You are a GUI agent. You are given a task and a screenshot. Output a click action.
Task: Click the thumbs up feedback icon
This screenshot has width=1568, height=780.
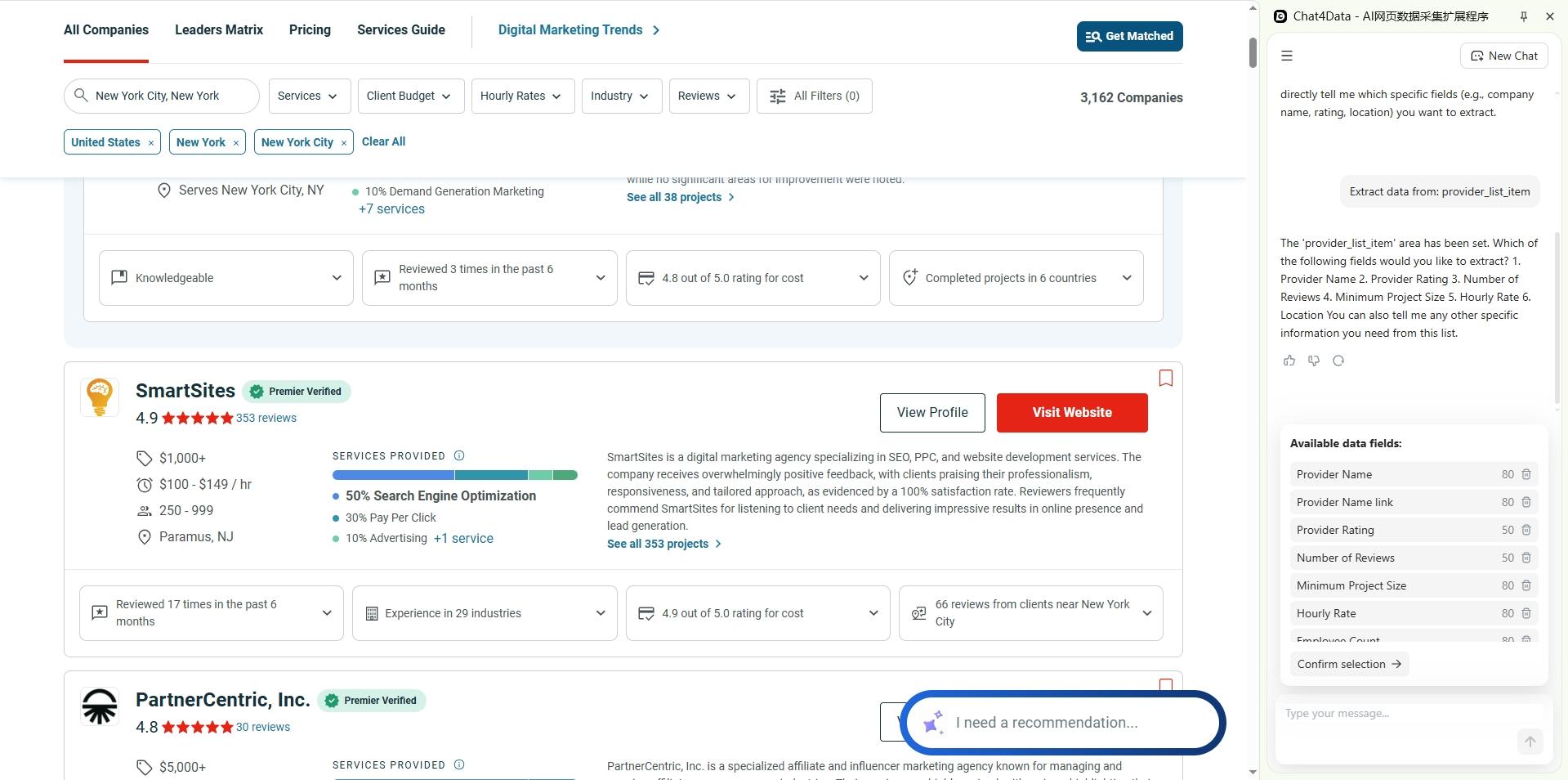click(x=1289, y=361)
